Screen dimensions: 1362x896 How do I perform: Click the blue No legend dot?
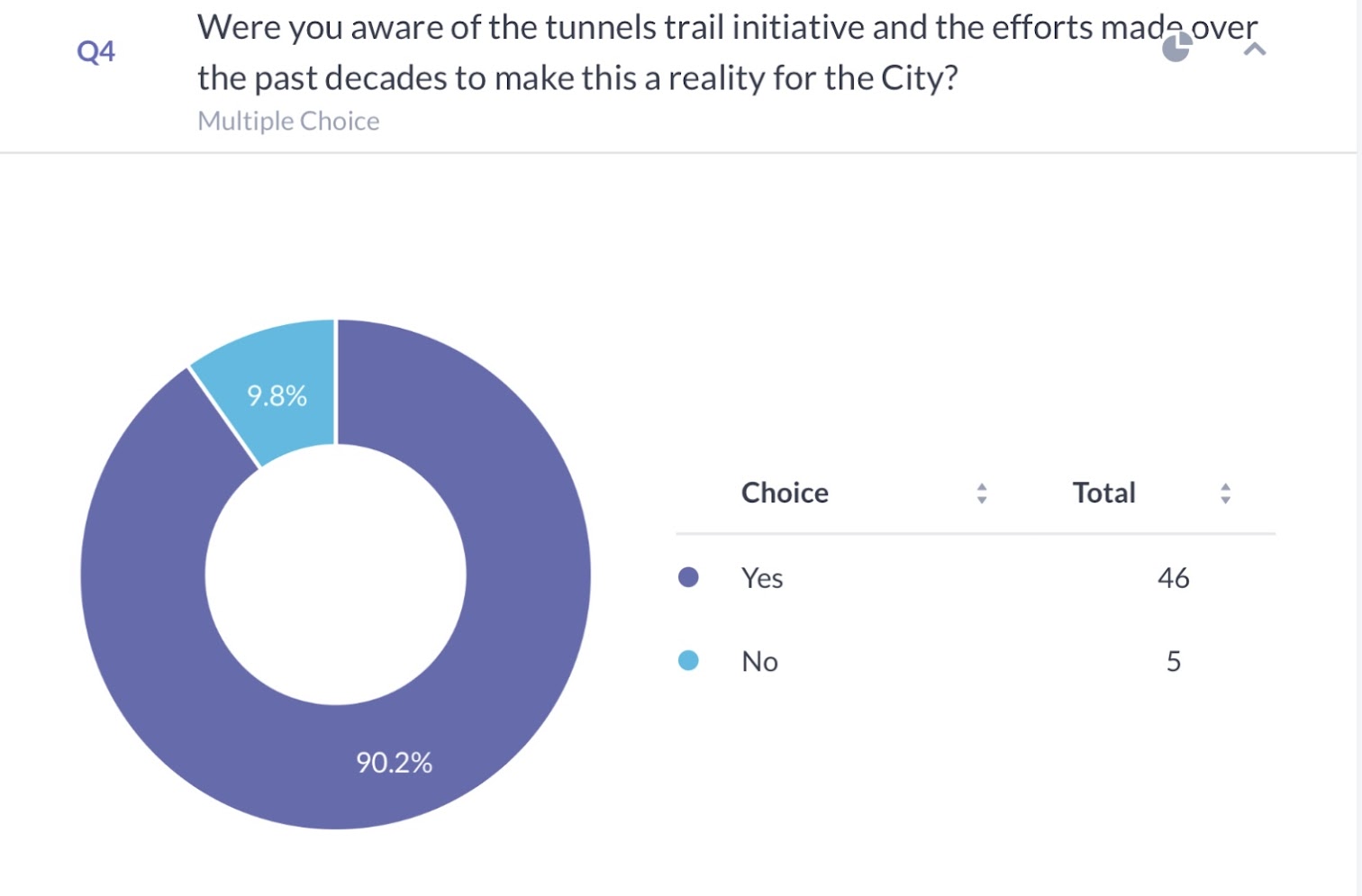point(688,661)
